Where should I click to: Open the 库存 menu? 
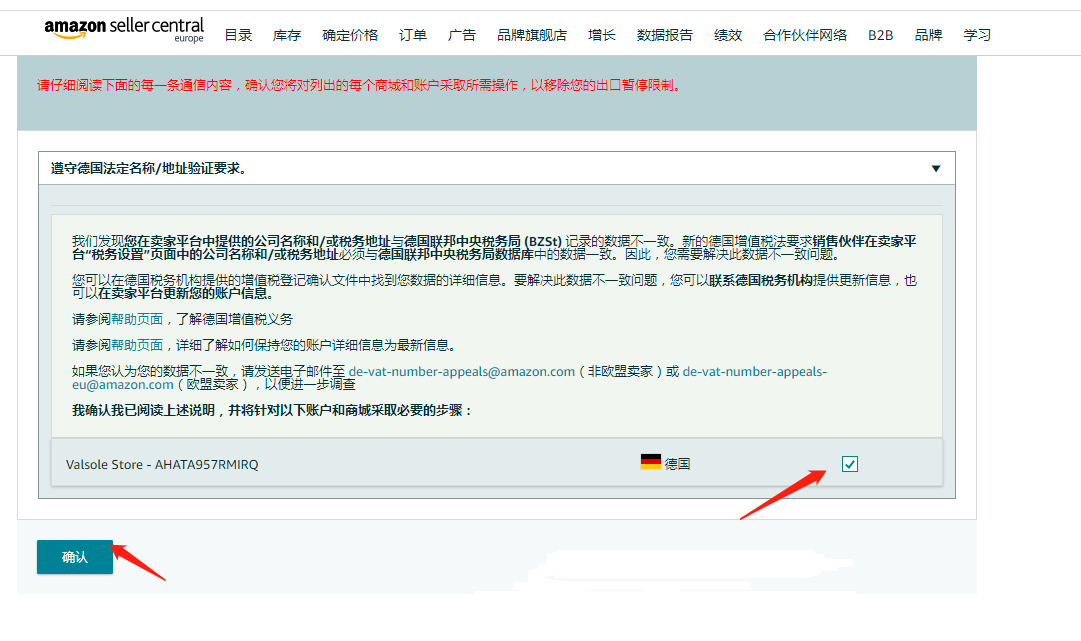click(287, 35)
